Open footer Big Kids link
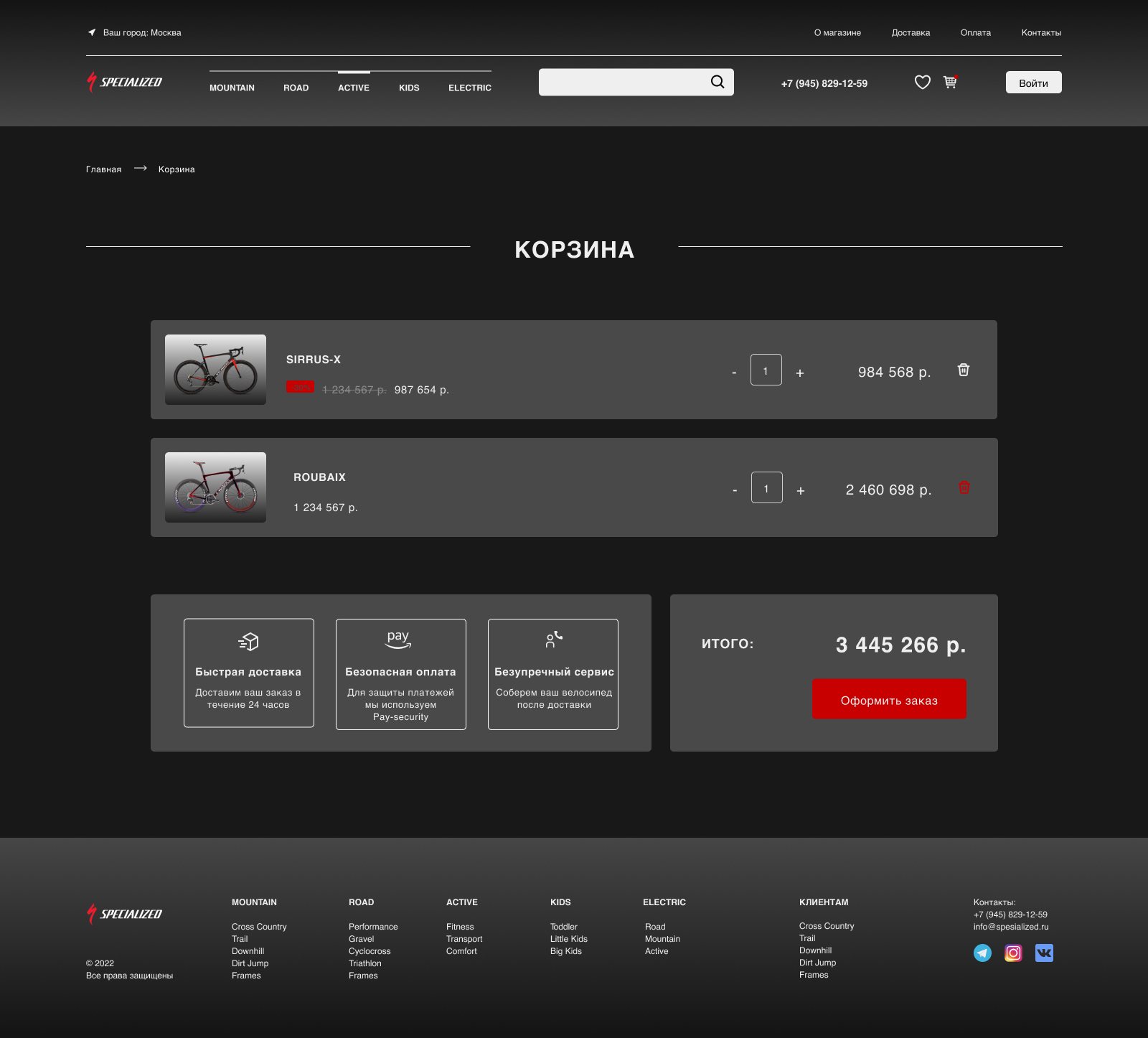Viewport: 1148px width, 1038px height. pos(566,951)
